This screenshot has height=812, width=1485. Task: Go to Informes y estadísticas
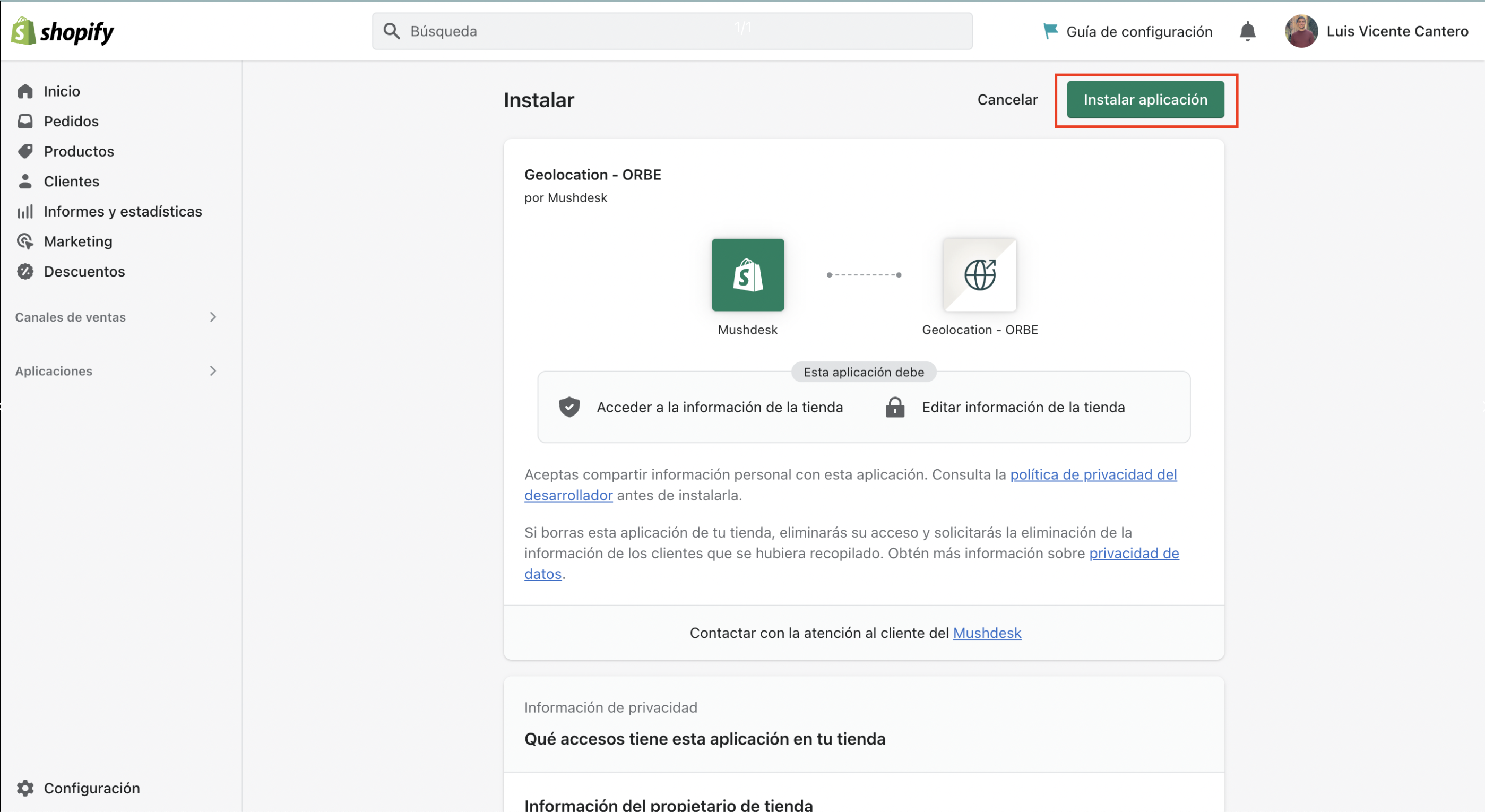coord(122,212)
